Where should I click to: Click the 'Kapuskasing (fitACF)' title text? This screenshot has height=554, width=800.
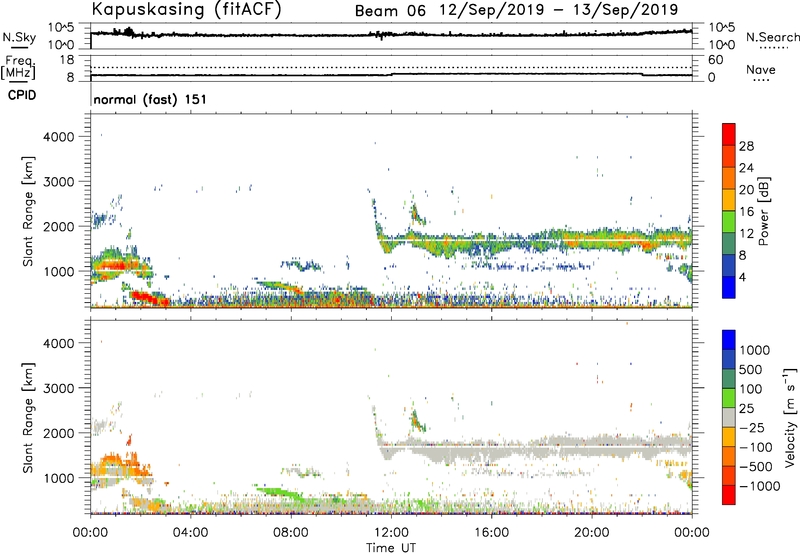[186, 9]
